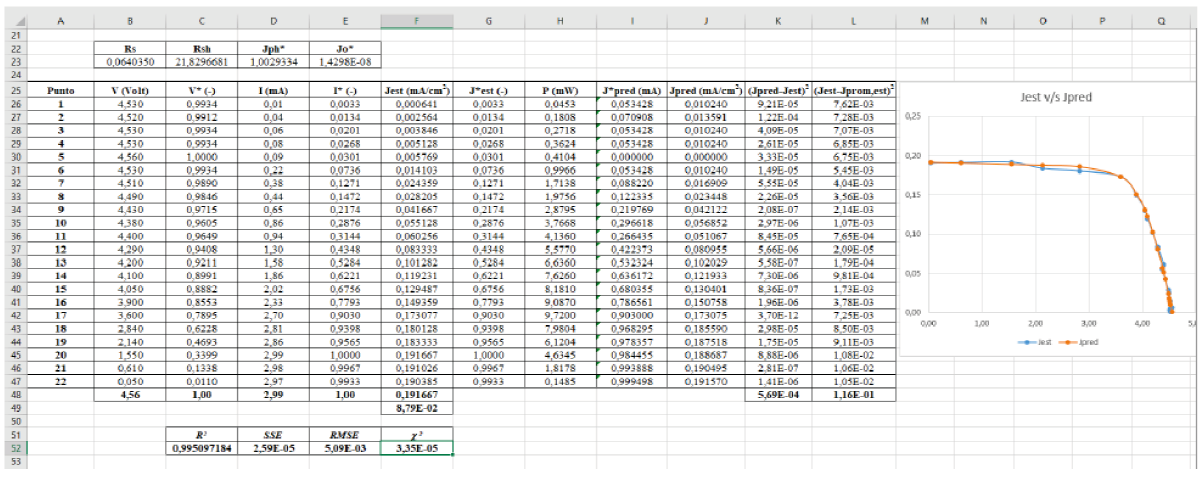Click the R² result 0,995097184

pyautogui.click(x=202, y=449)
